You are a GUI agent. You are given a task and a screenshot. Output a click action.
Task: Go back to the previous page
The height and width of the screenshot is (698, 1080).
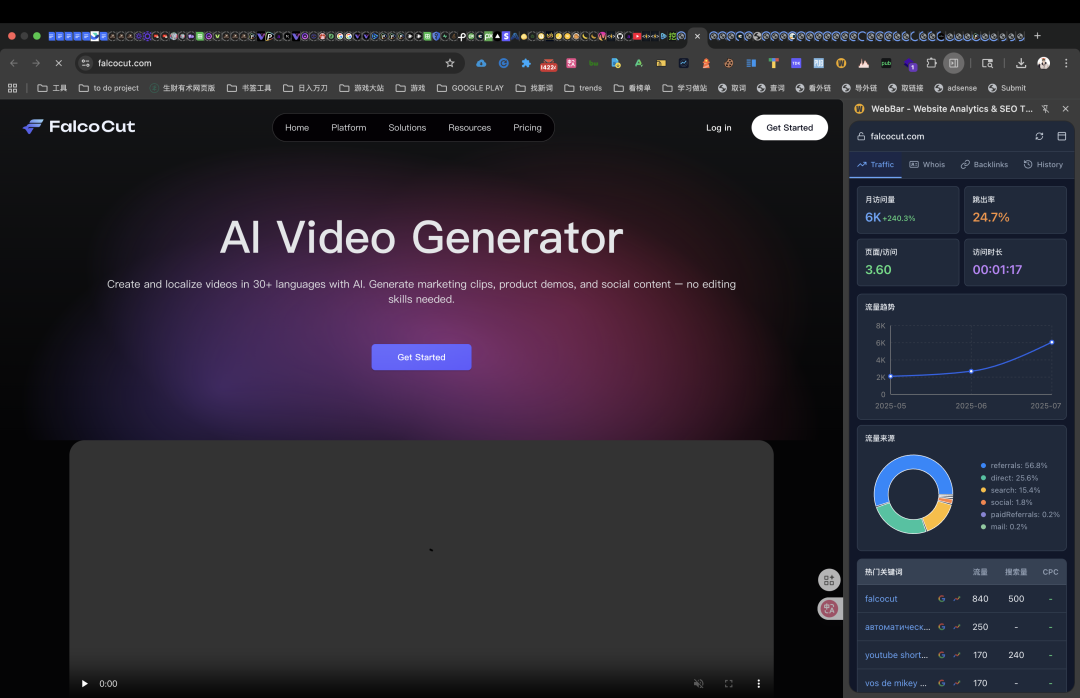tap(14, 63)
